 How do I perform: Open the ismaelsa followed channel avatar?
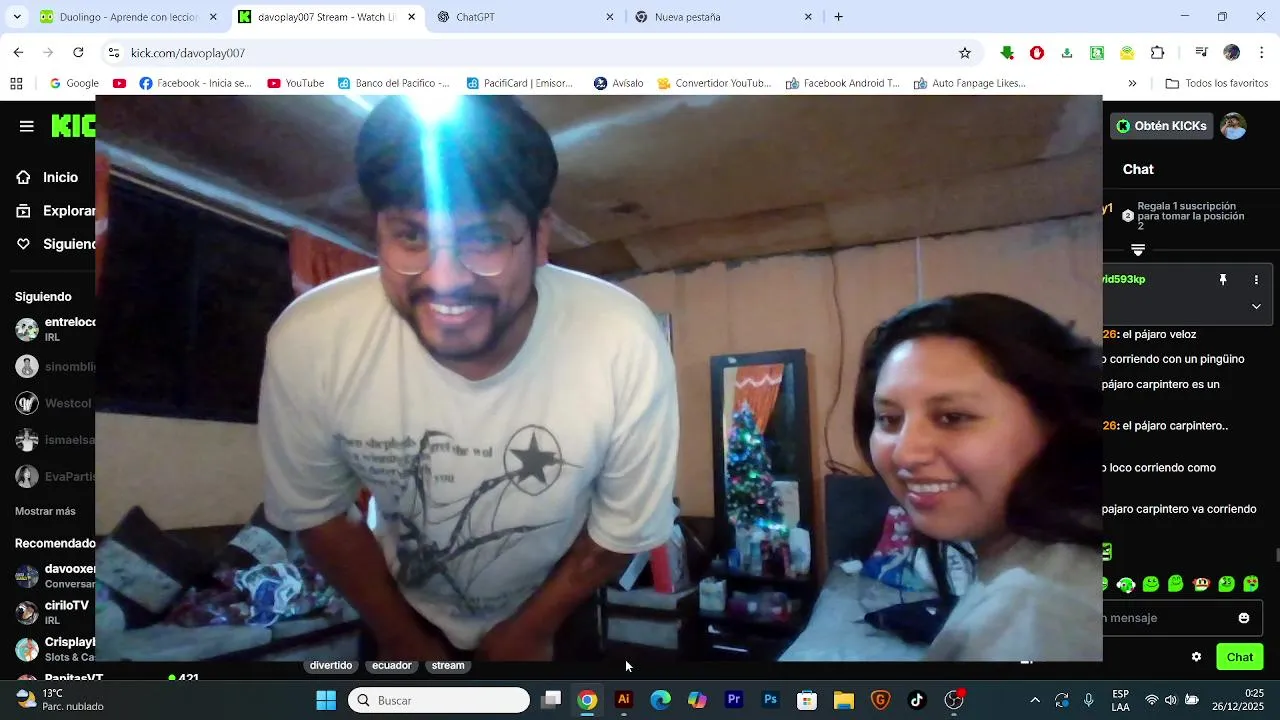(x=27, y=440)
